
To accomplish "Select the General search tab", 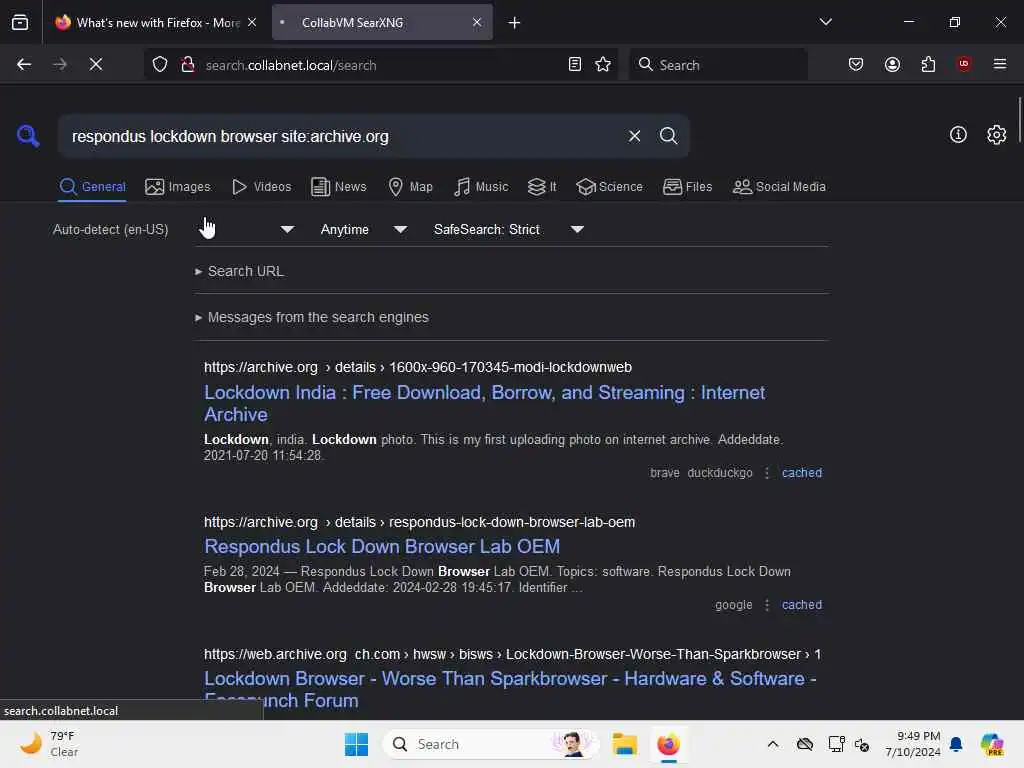I will [x=92, y=187].
